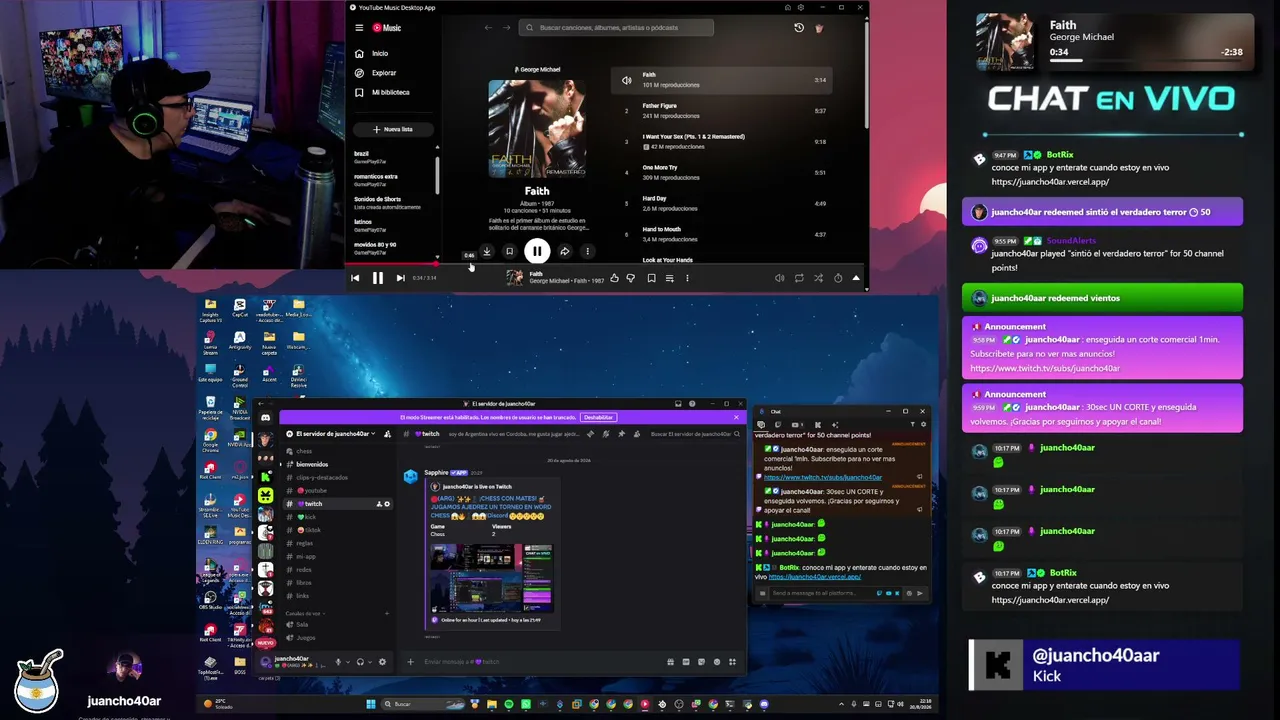
Task: Open Discord help icon in title bar
Action: 692,404
